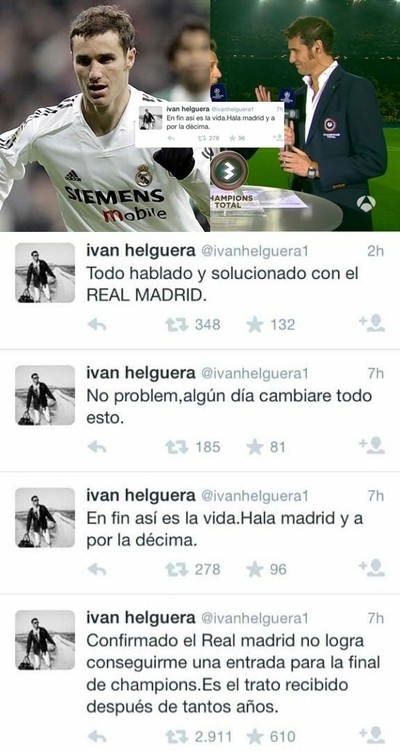
Task: Retweet the tweet showing 185 retweets
Action: 174,447
